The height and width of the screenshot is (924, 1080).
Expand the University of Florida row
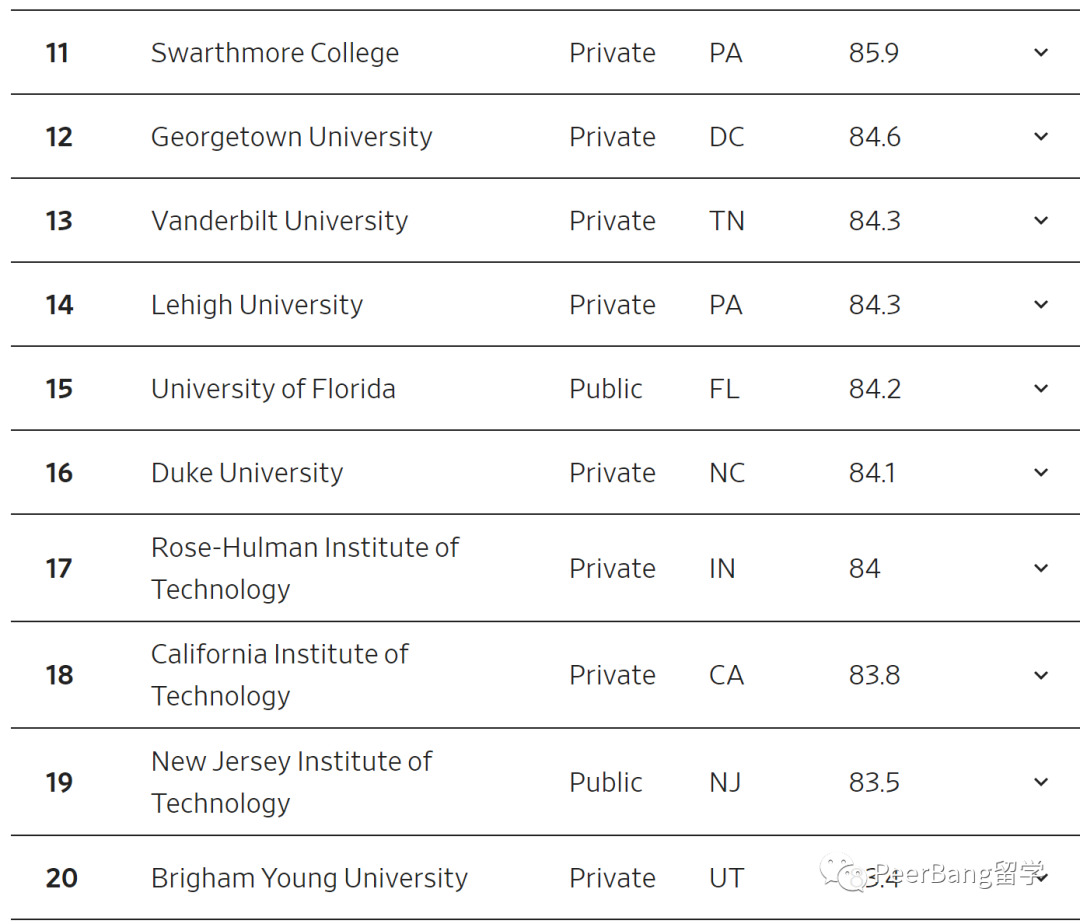pyautogui.click(x=1041, y=389)
